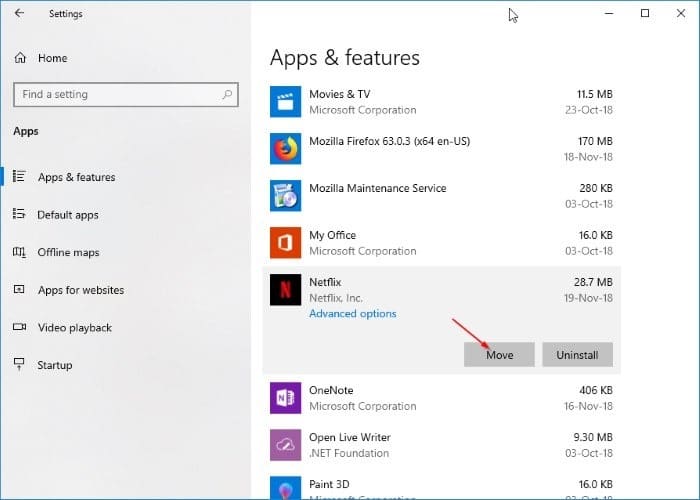
Task: Open Default apps settings page
Action: 68,215
